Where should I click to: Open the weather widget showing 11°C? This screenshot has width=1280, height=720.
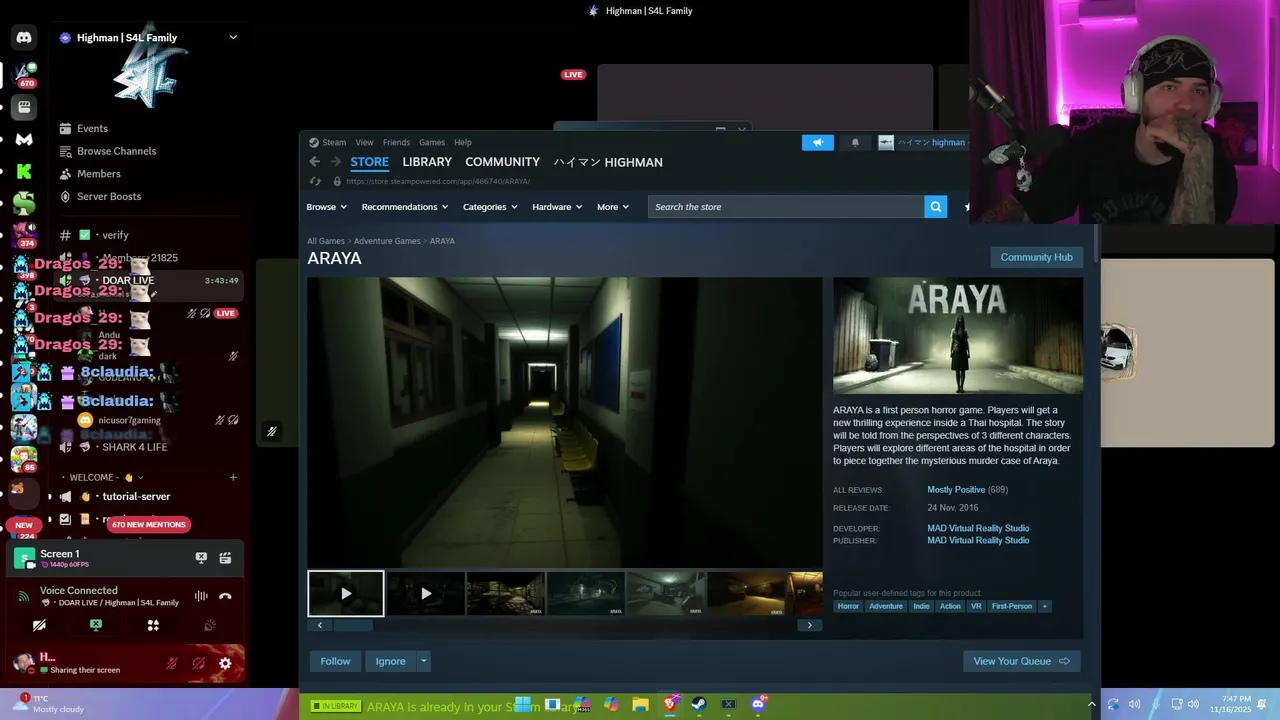tap(48, 704)
